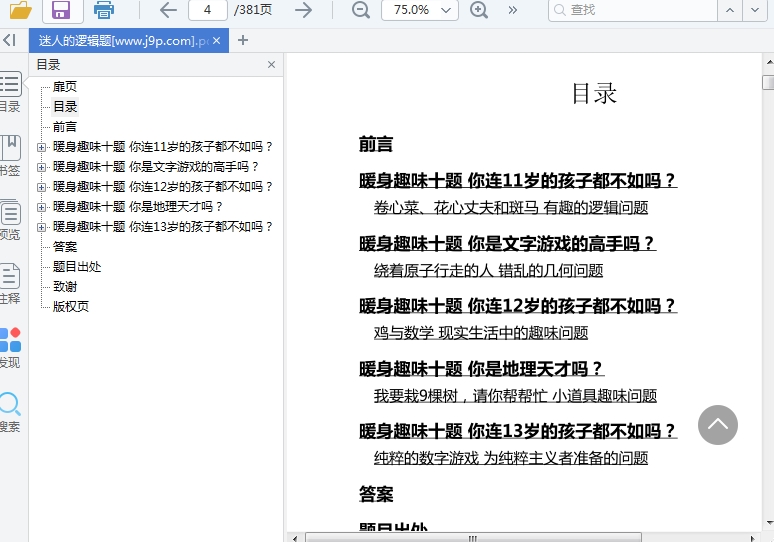Open the 发现 discover sidebar icon
The height and width of the screenshot is (542, 774).
point(10,348)
